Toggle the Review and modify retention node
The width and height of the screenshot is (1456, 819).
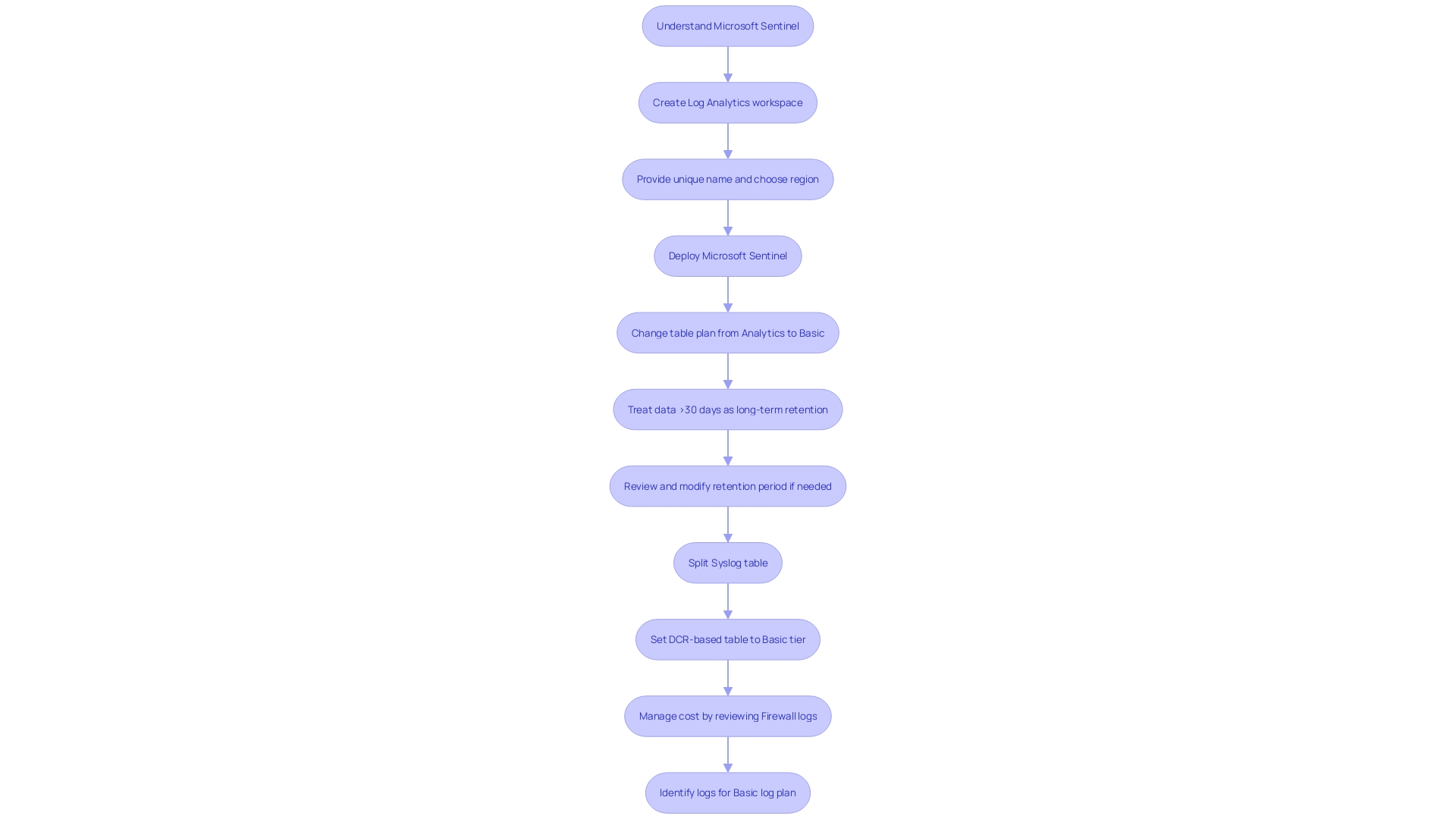(x=727, y=486)
